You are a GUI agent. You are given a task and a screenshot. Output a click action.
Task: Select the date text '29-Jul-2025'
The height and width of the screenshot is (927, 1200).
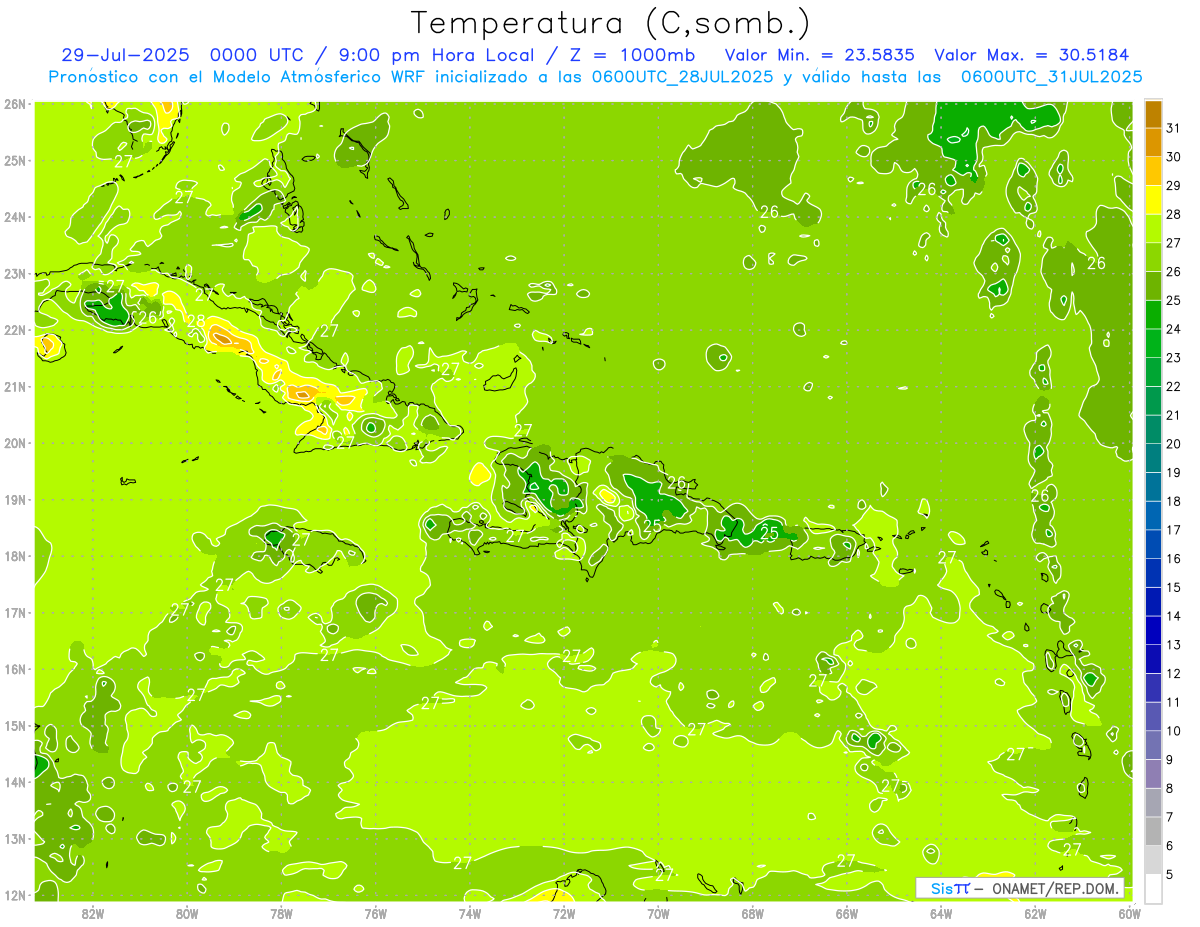pyautogui.click(x=124, y=55)
